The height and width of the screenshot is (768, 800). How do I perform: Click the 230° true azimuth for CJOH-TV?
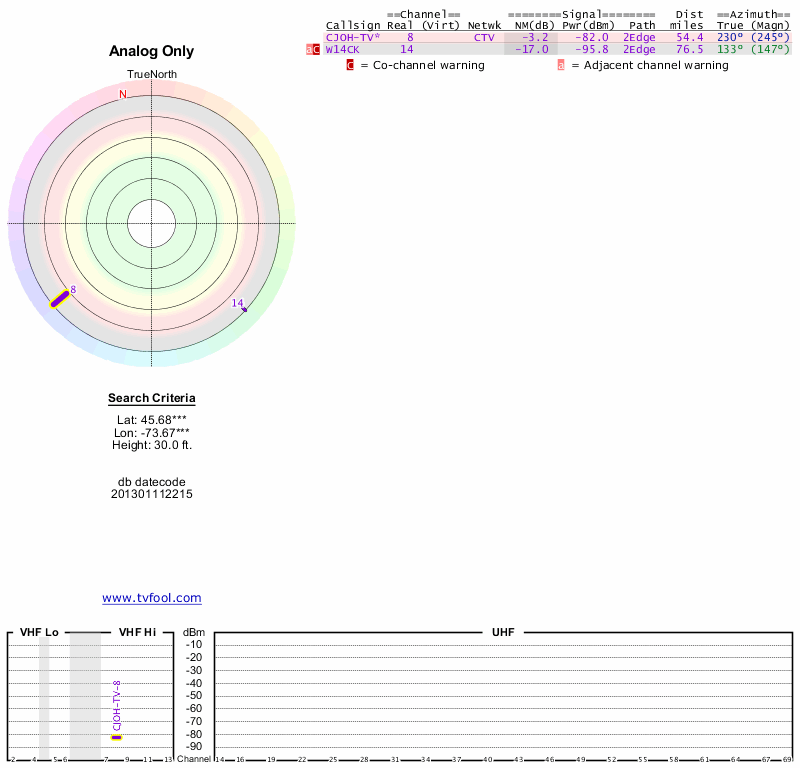(729, 37)
